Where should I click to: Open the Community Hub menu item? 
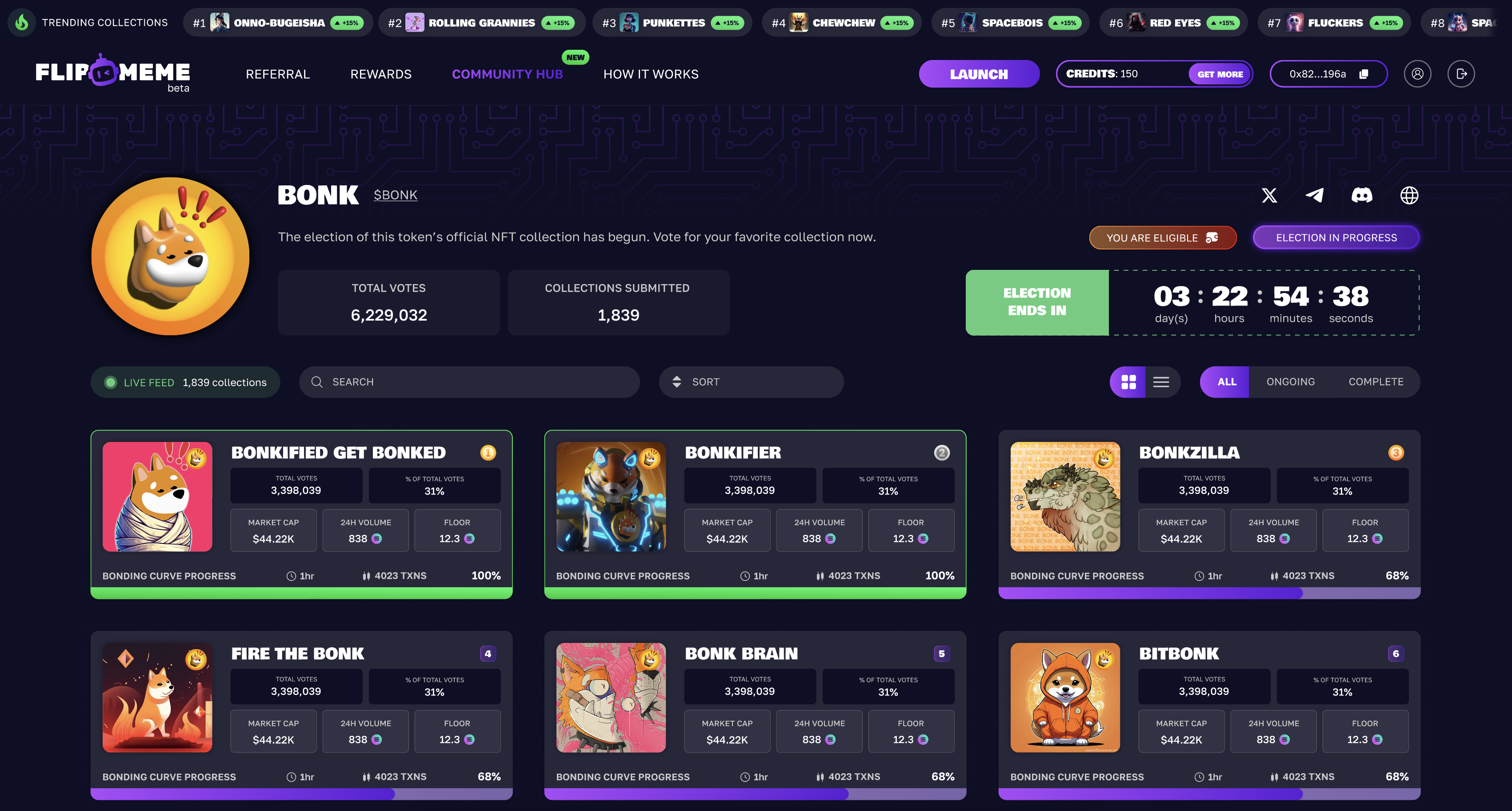point(507,75)
